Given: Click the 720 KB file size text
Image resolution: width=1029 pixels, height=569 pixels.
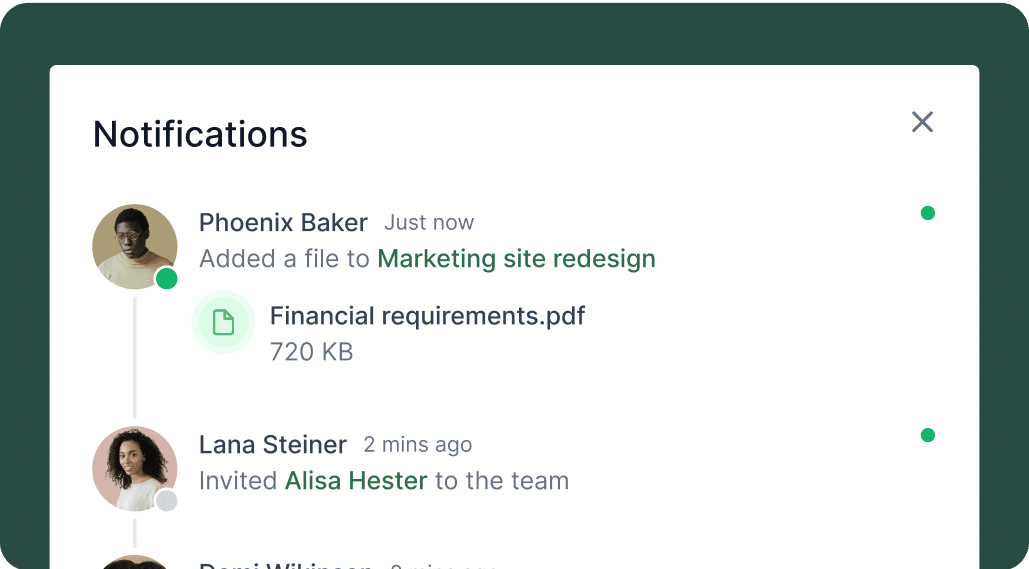Looking at the screenshot, I should [312, 352].
